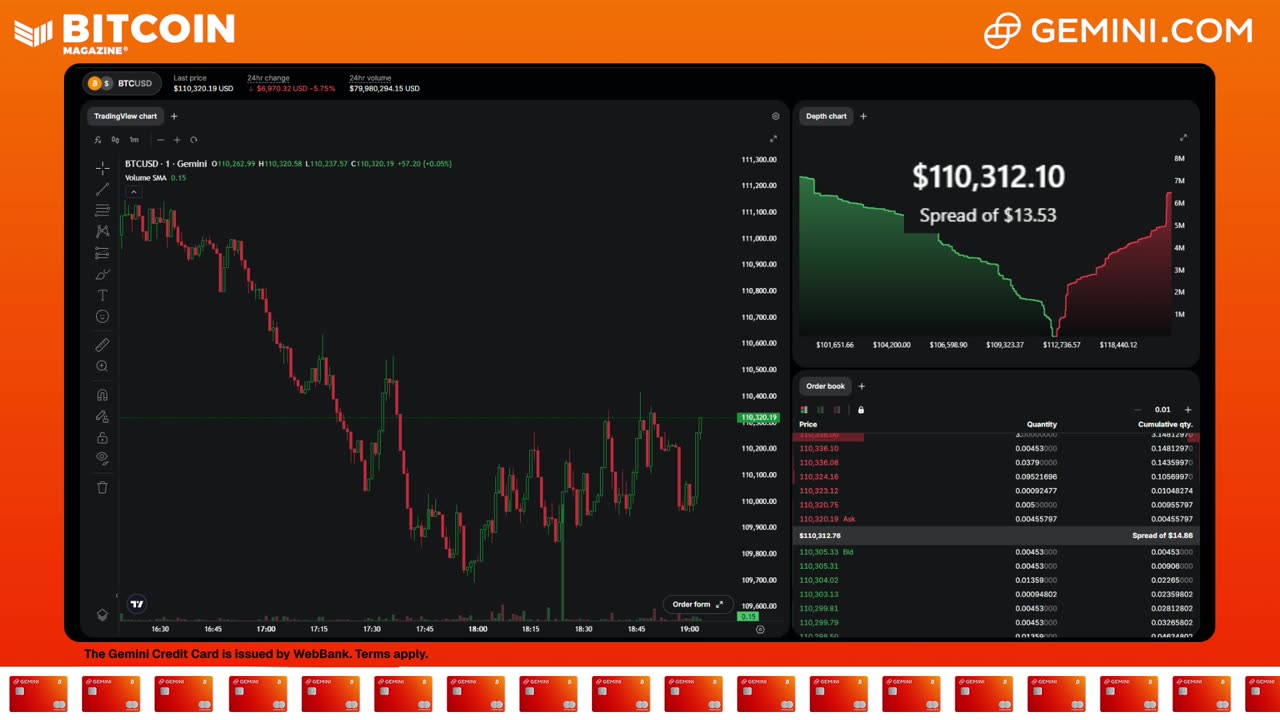Add a tab next to Depth chart
The image size is (1280, 720).
click(x=864, y=116)
